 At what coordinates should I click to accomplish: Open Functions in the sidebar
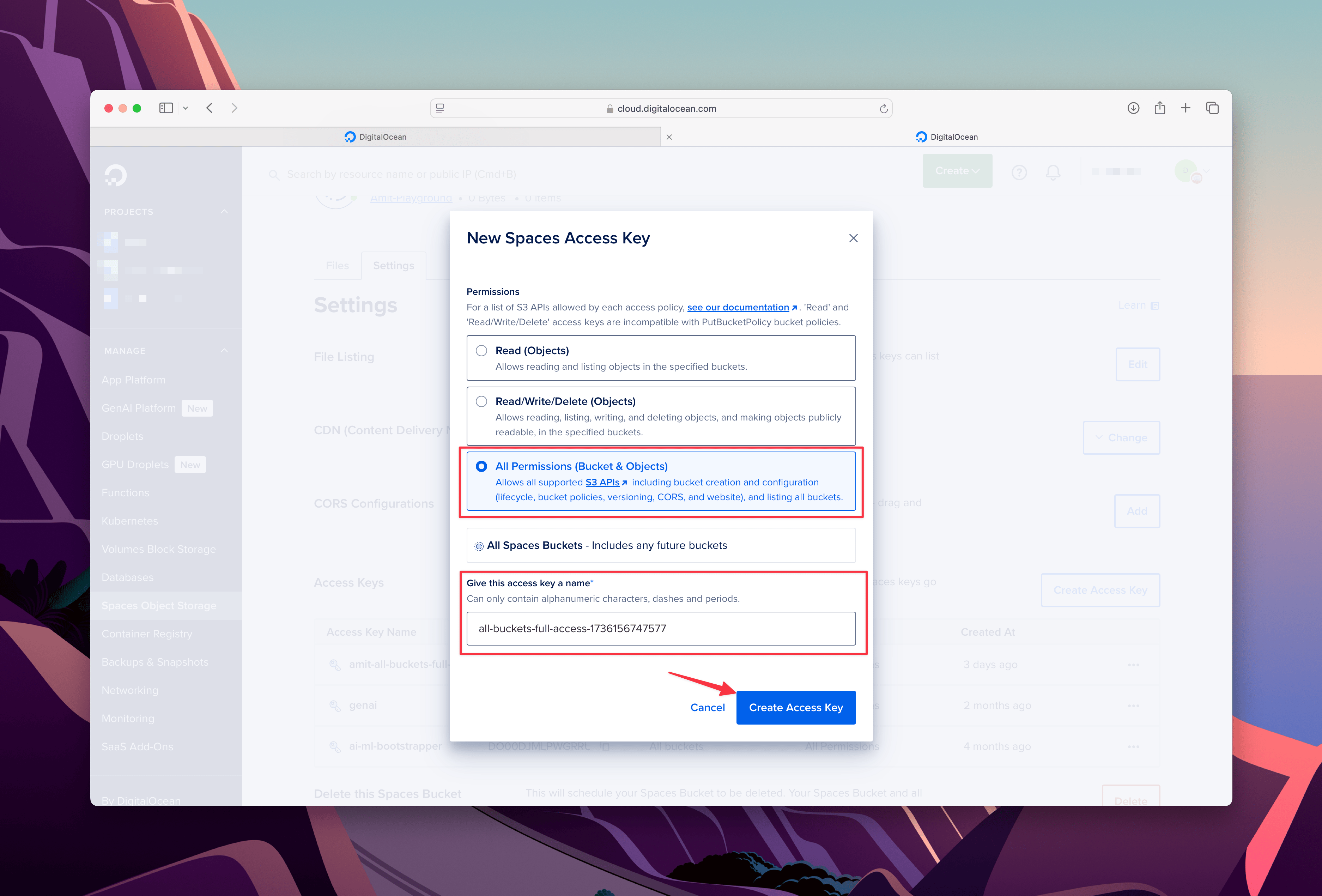click(x=125, y=493)
